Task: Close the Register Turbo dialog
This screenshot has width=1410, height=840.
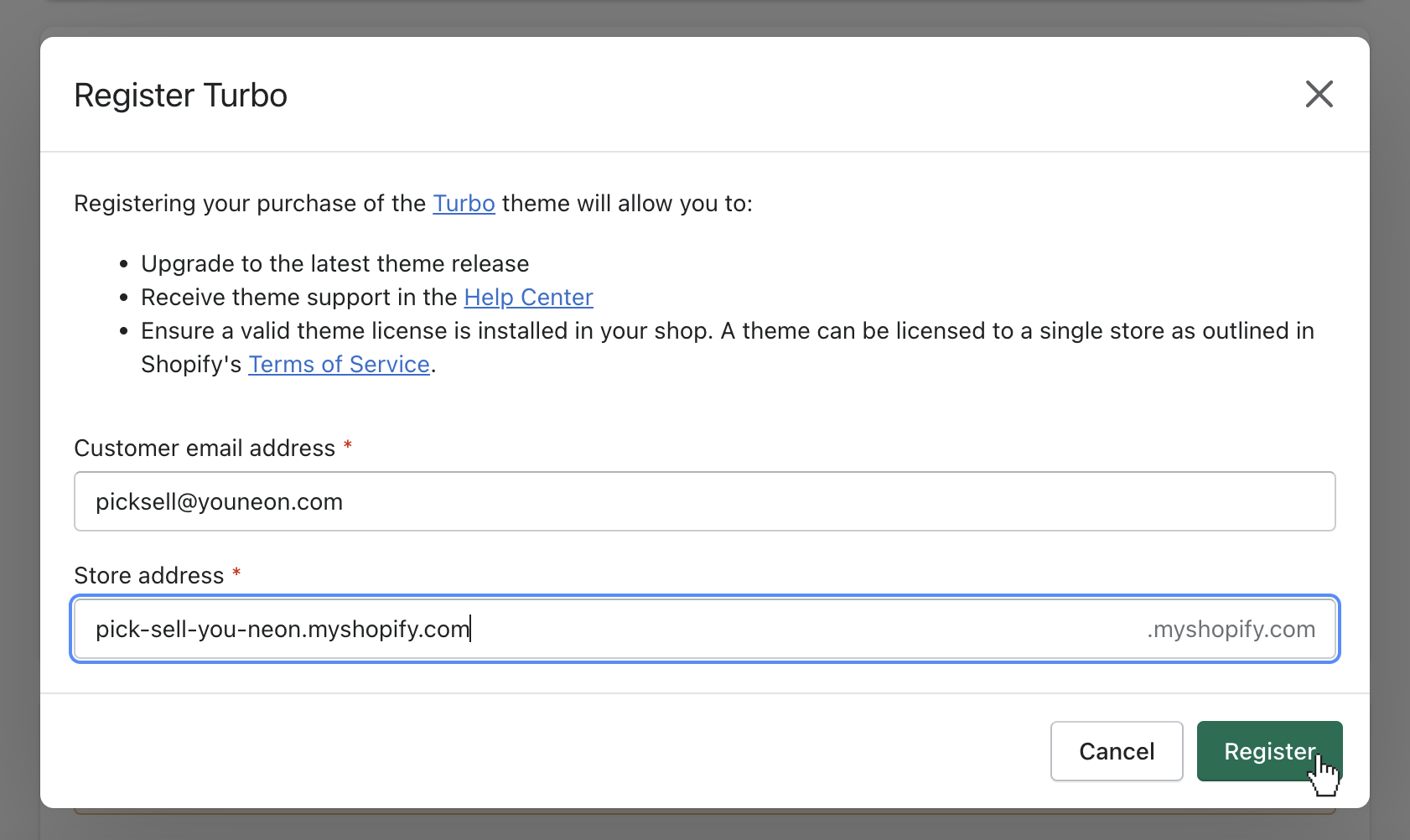Action: tap(1319, 94)
